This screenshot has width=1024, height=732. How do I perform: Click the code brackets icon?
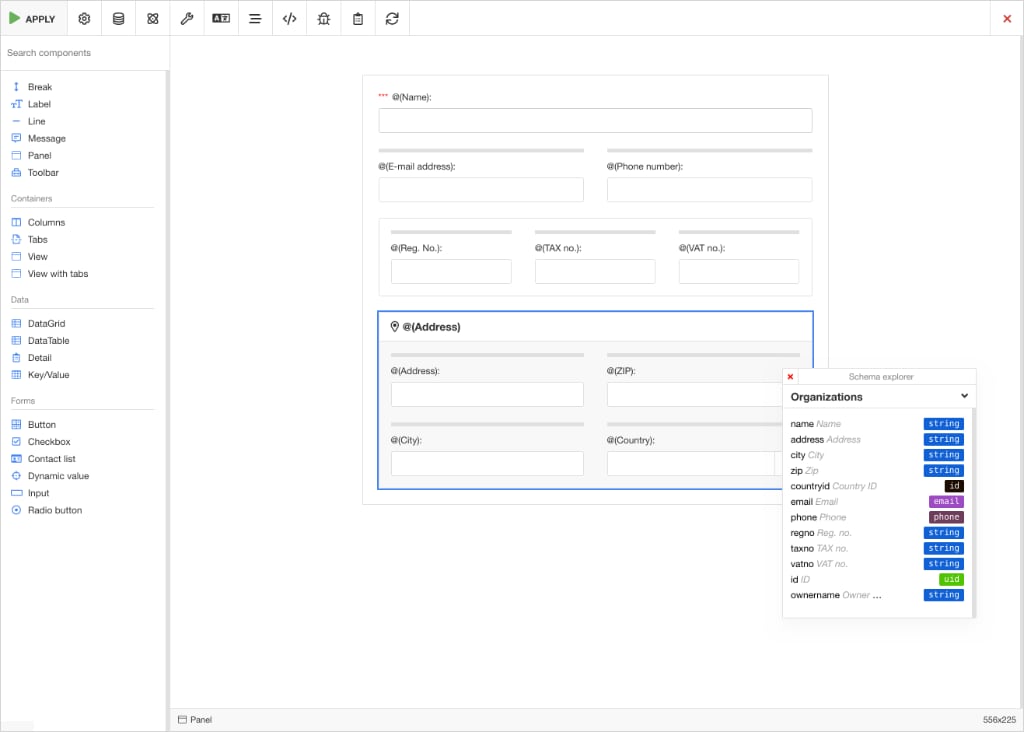(x=289, y=18)
